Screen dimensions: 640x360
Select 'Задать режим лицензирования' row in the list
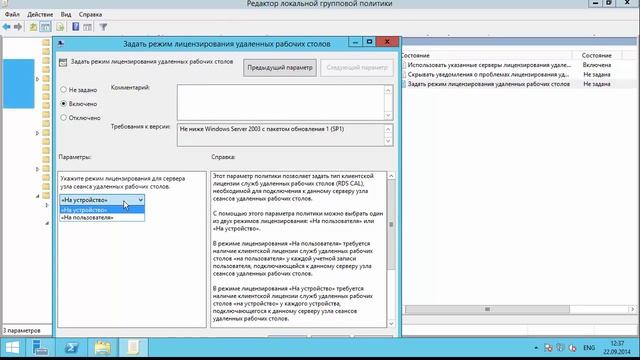518,84
